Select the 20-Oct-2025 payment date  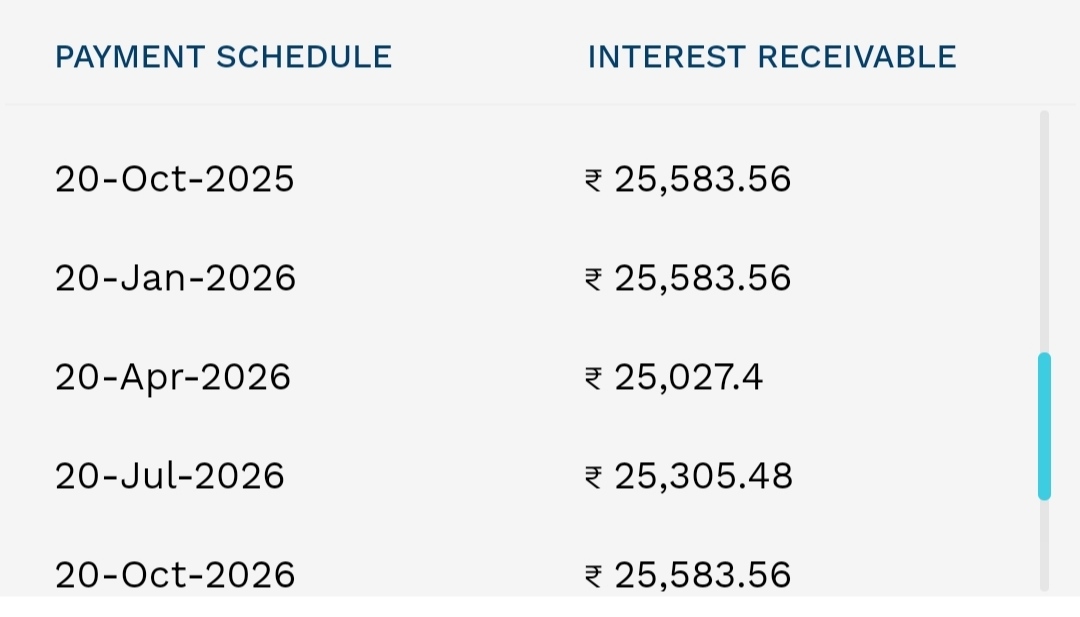[175, 179]
